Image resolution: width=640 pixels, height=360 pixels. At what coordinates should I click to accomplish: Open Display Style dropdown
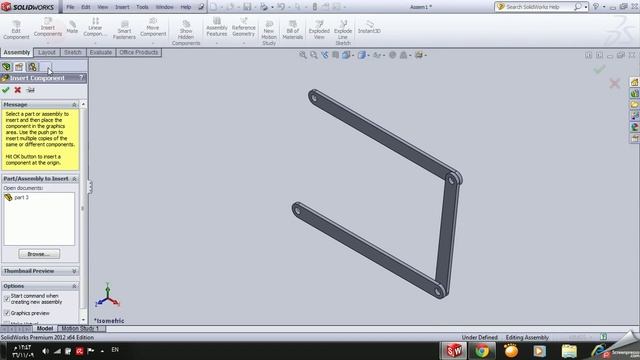363,55
